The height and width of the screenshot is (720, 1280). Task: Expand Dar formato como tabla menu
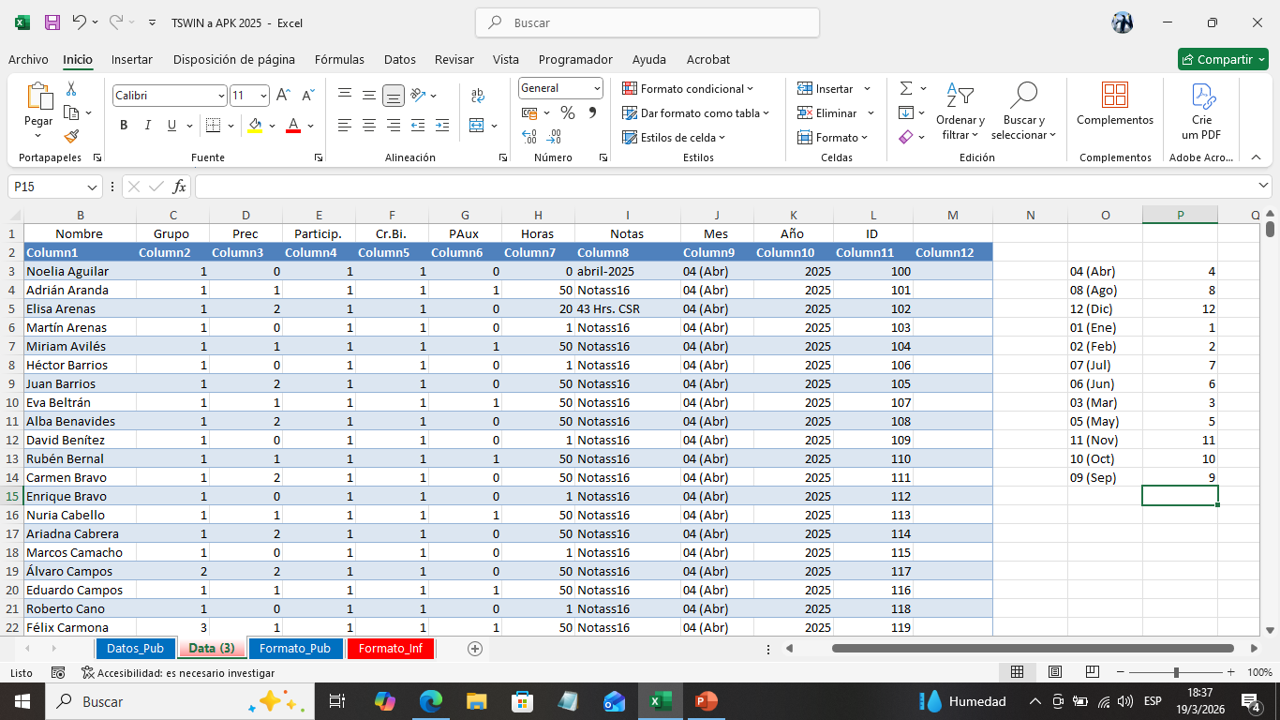coord(696,113)
